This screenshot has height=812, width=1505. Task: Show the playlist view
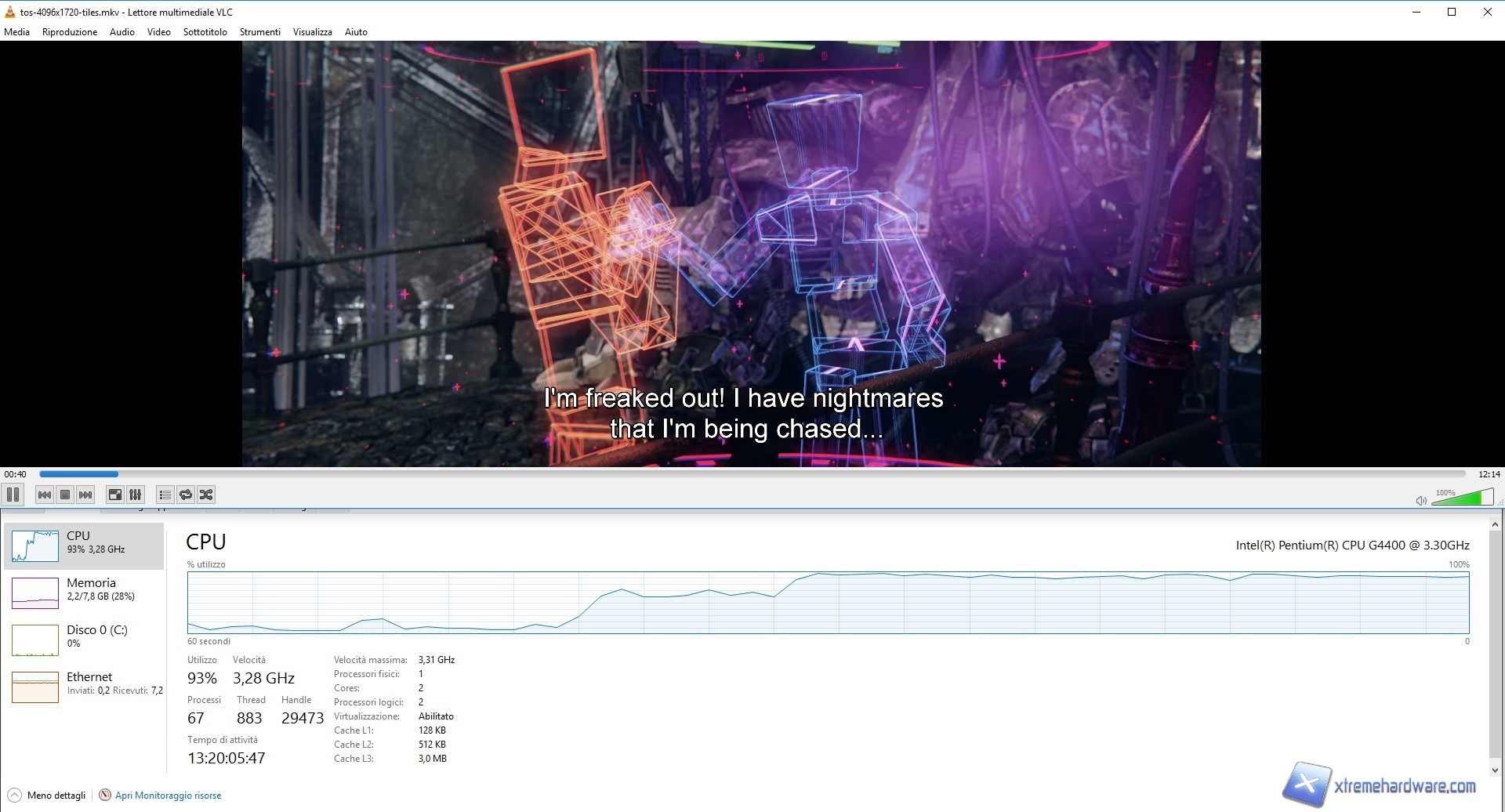pos(165,495)
